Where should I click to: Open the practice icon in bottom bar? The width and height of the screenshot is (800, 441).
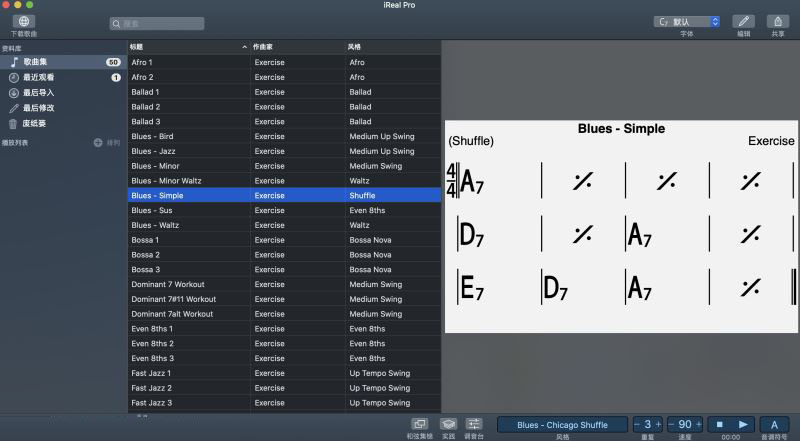pyautogui.click(x=448, y=424)
